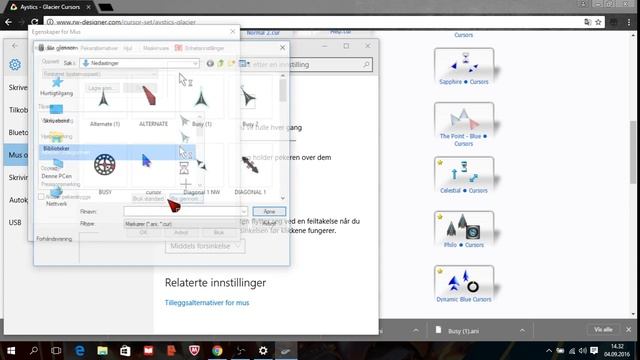Click the Vis alle downloads button

click(603, 329)
